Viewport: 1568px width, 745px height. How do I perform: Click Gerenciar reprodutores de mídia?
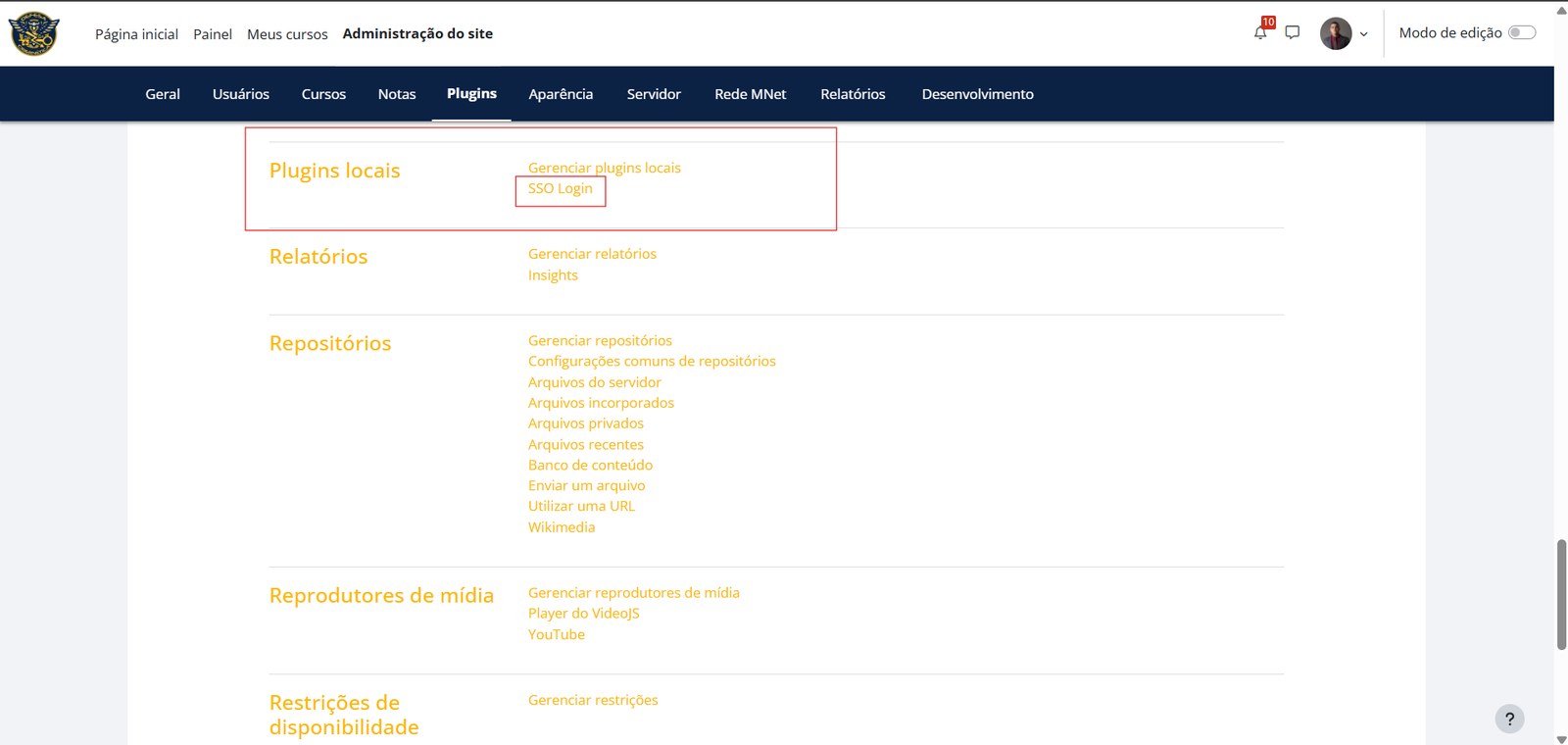pyautogui.click(x=634, y=593)
